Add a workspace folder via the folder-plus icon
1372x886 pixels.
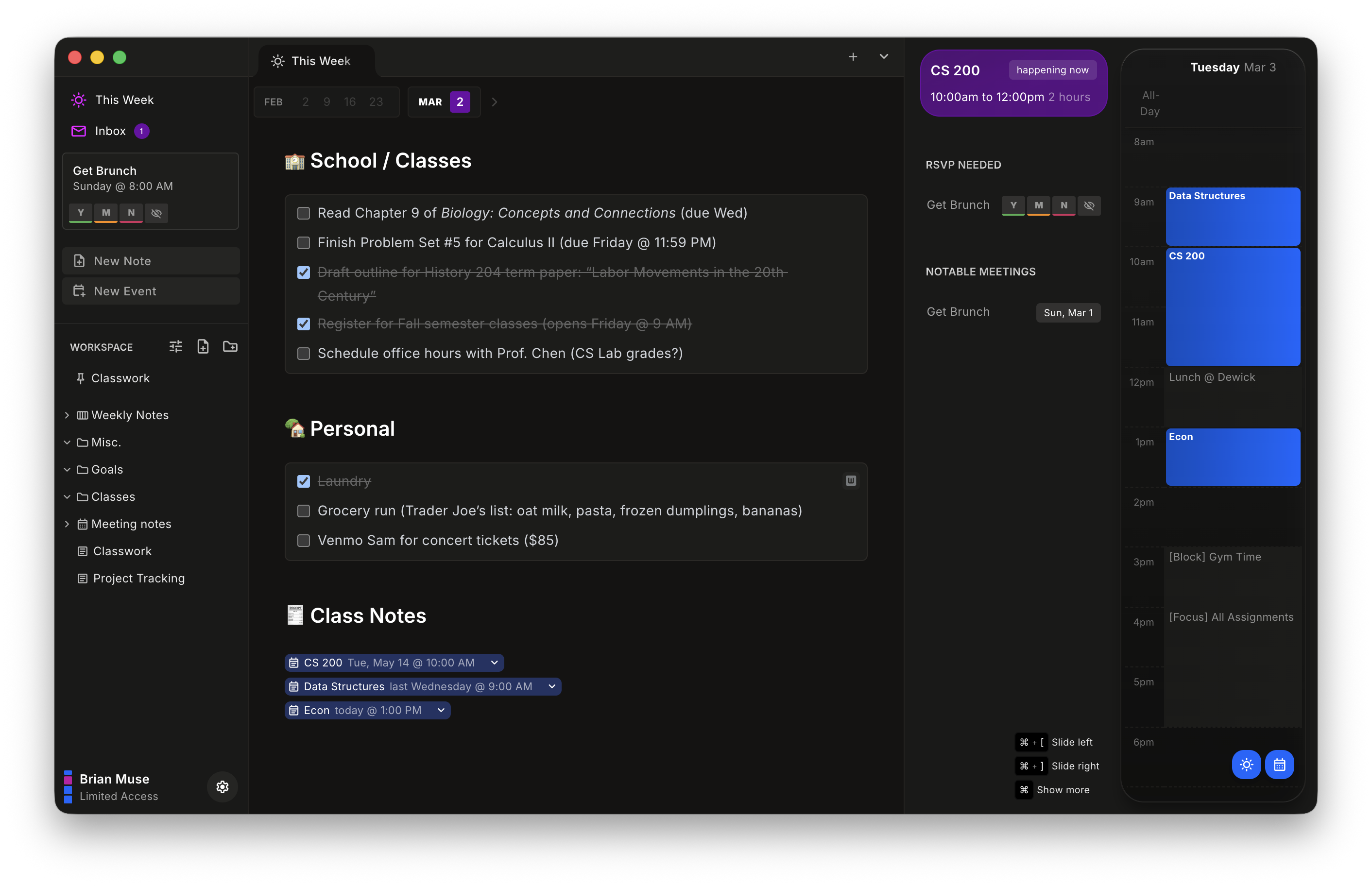(x=229, y=346)
